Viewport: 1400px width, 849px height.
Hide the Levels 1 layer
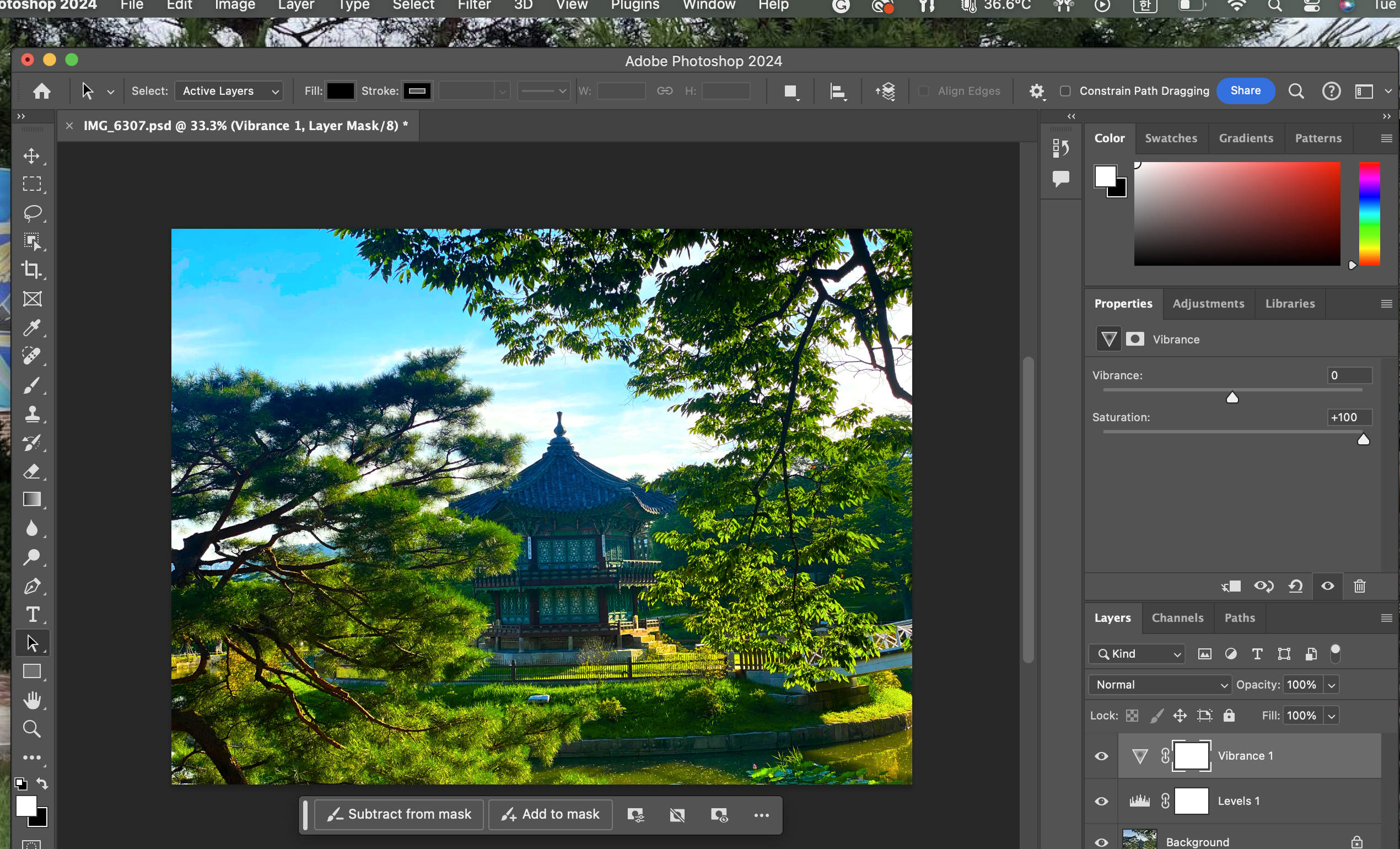click(x=1101, y=801)
